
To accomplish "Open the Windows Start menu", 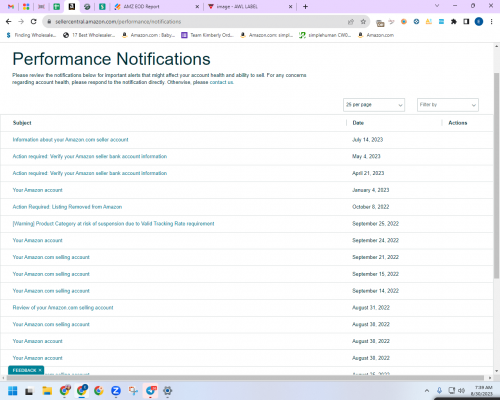I will (x=12, y=391).
